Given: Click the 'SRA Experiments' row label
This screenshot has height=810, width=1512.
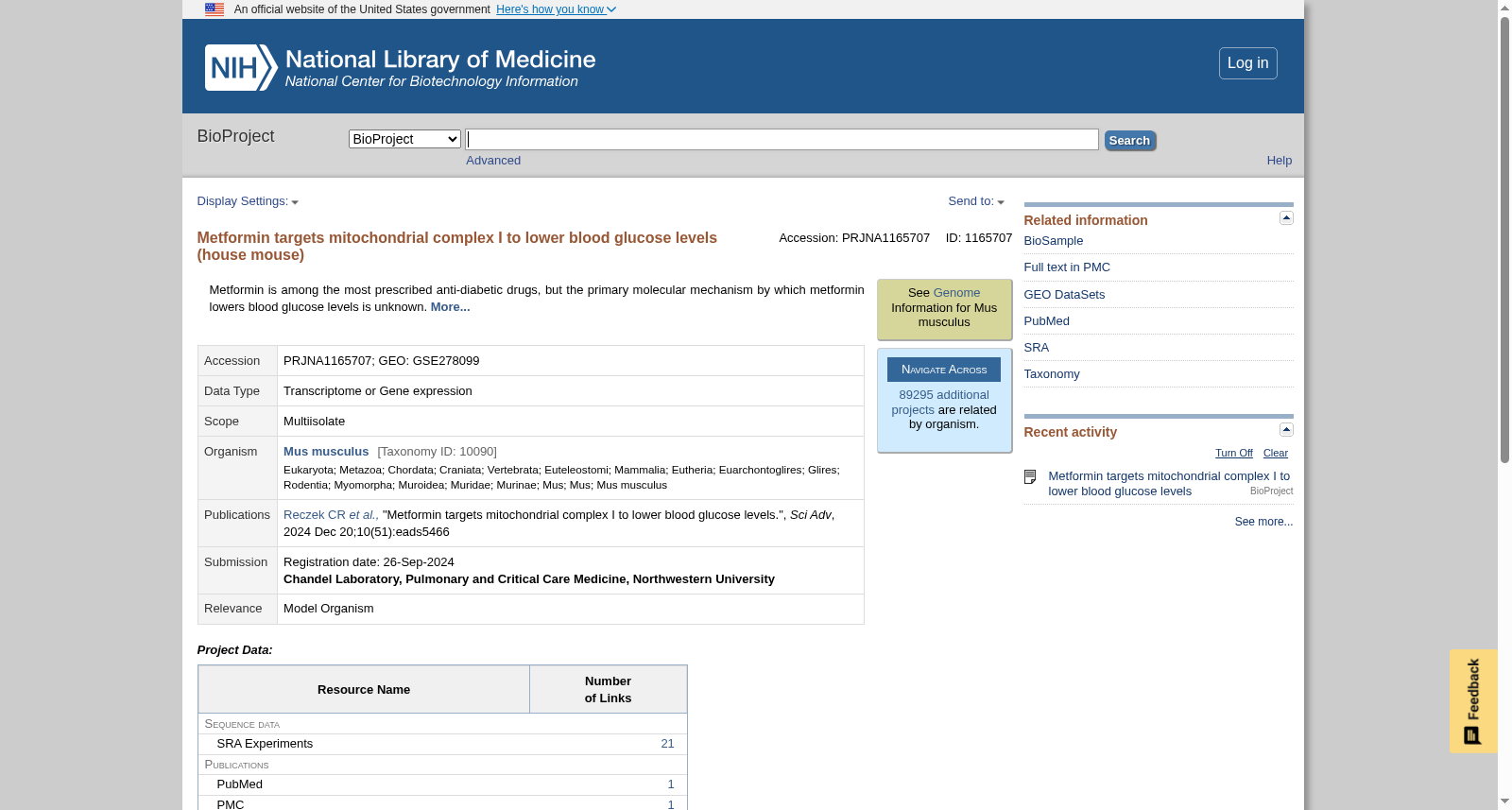Looking at the screenshot, I should pos(265,744).
